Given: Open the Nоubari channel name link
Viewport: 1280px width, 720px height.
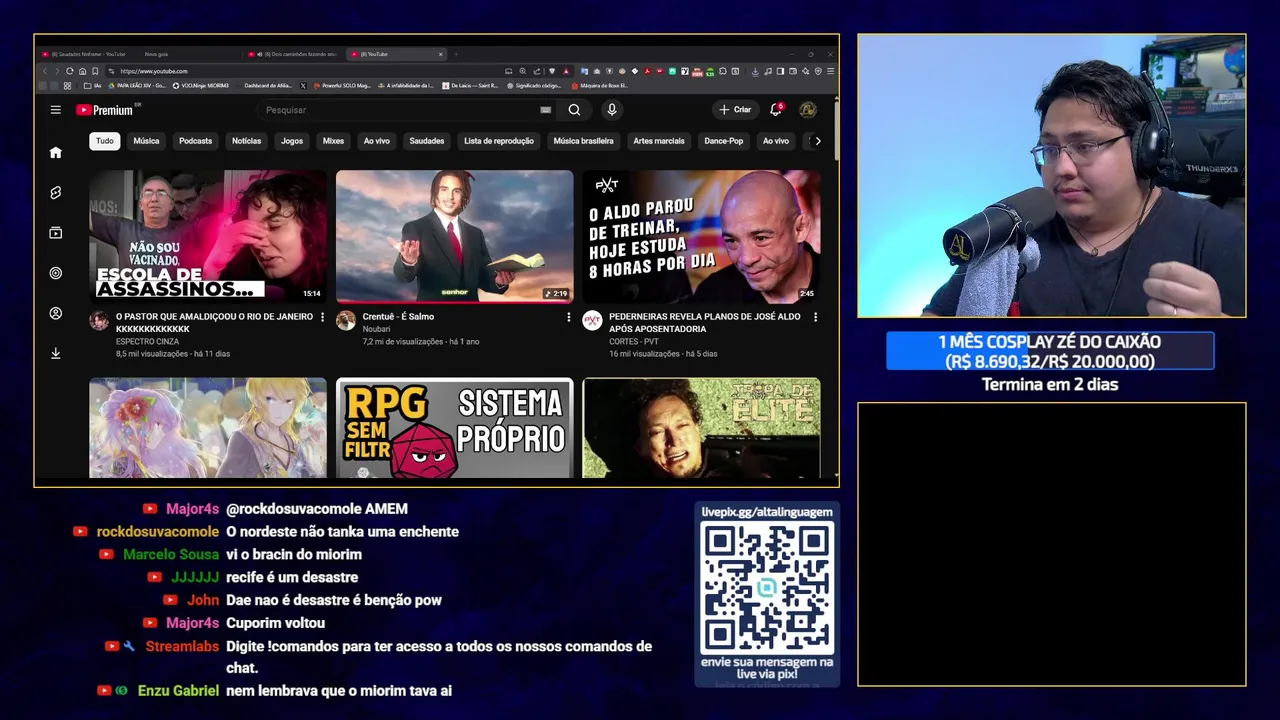Looking at the screenshot, I should coord(376,329).
